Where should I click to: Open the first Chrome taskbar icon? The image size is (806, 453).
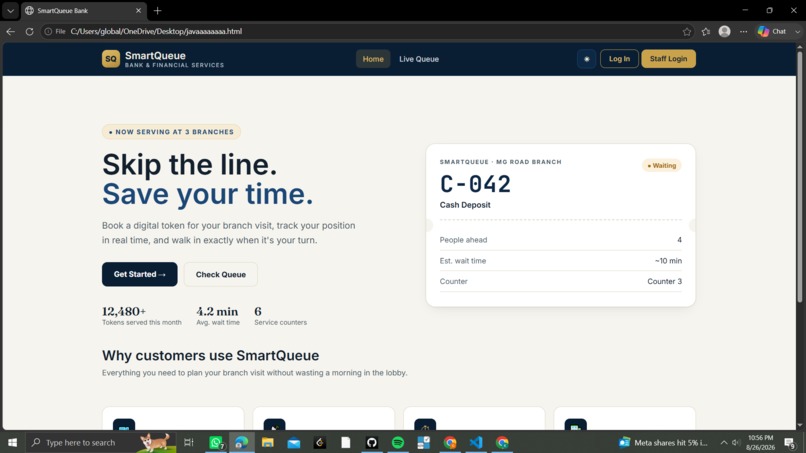pos(450,442)
